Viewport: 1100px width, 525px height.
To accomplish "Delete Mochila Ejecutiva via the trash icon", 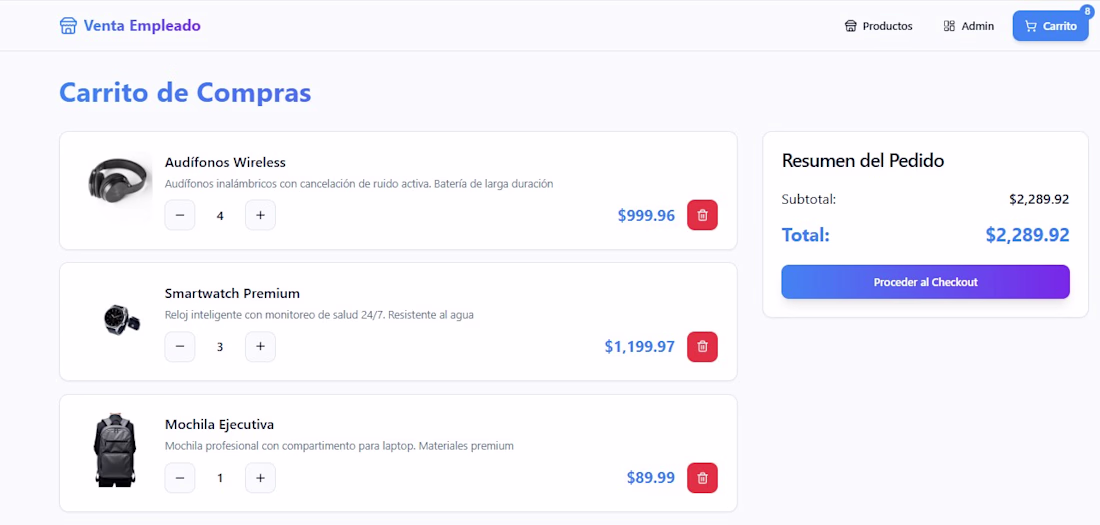I will (702, 478).
